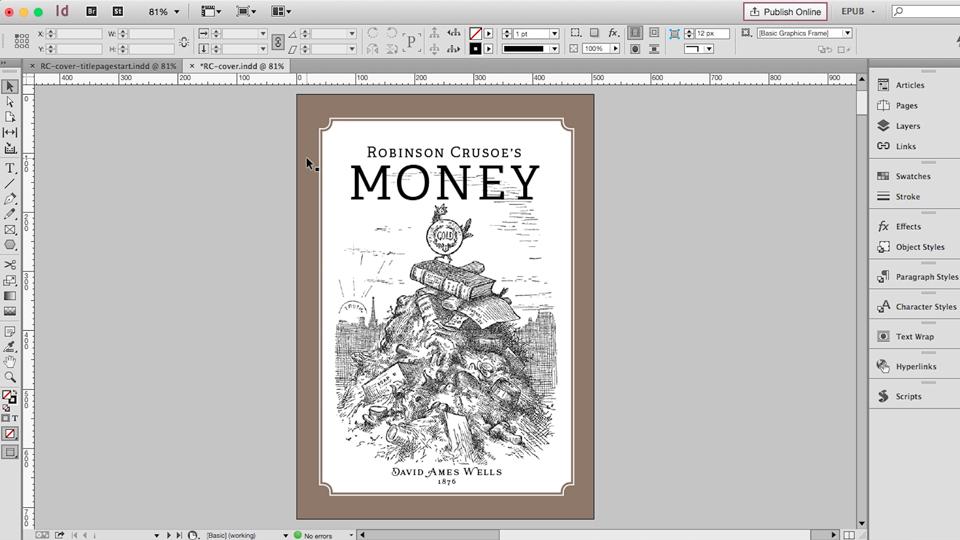Click the fill and stroke swatch in toolbox

click(9, 398)
